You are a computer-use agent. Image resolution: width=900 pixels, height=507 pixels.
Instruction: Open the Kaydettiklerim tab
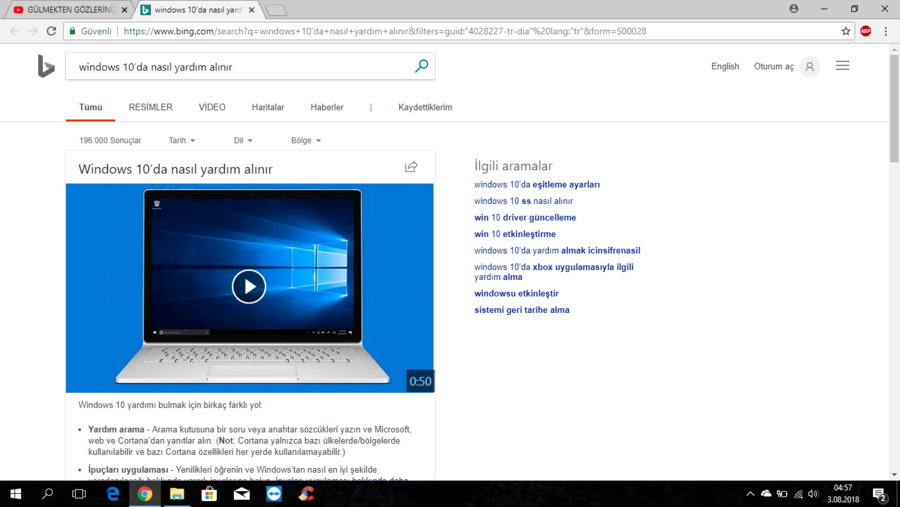[425, 107]
